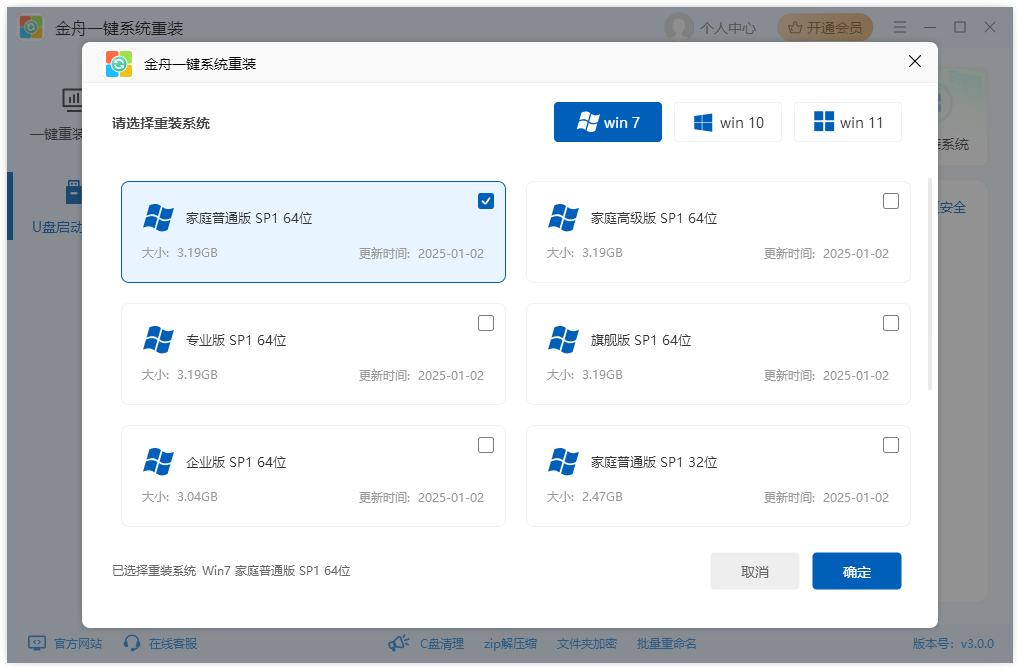Minimize the main window

coord(930,27)
